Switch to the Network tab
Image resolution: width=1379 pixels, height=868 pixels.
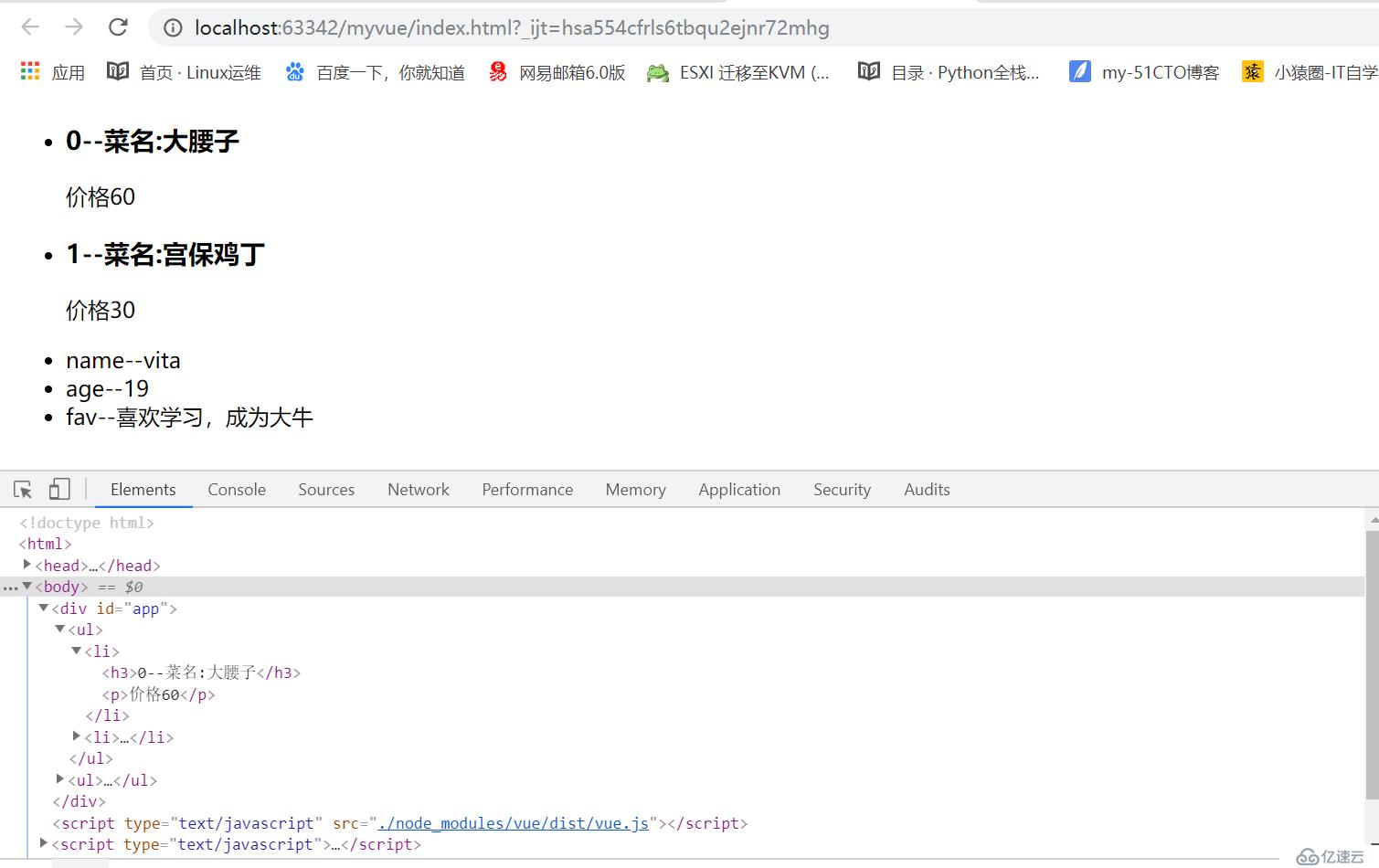(x=419, y=490)
